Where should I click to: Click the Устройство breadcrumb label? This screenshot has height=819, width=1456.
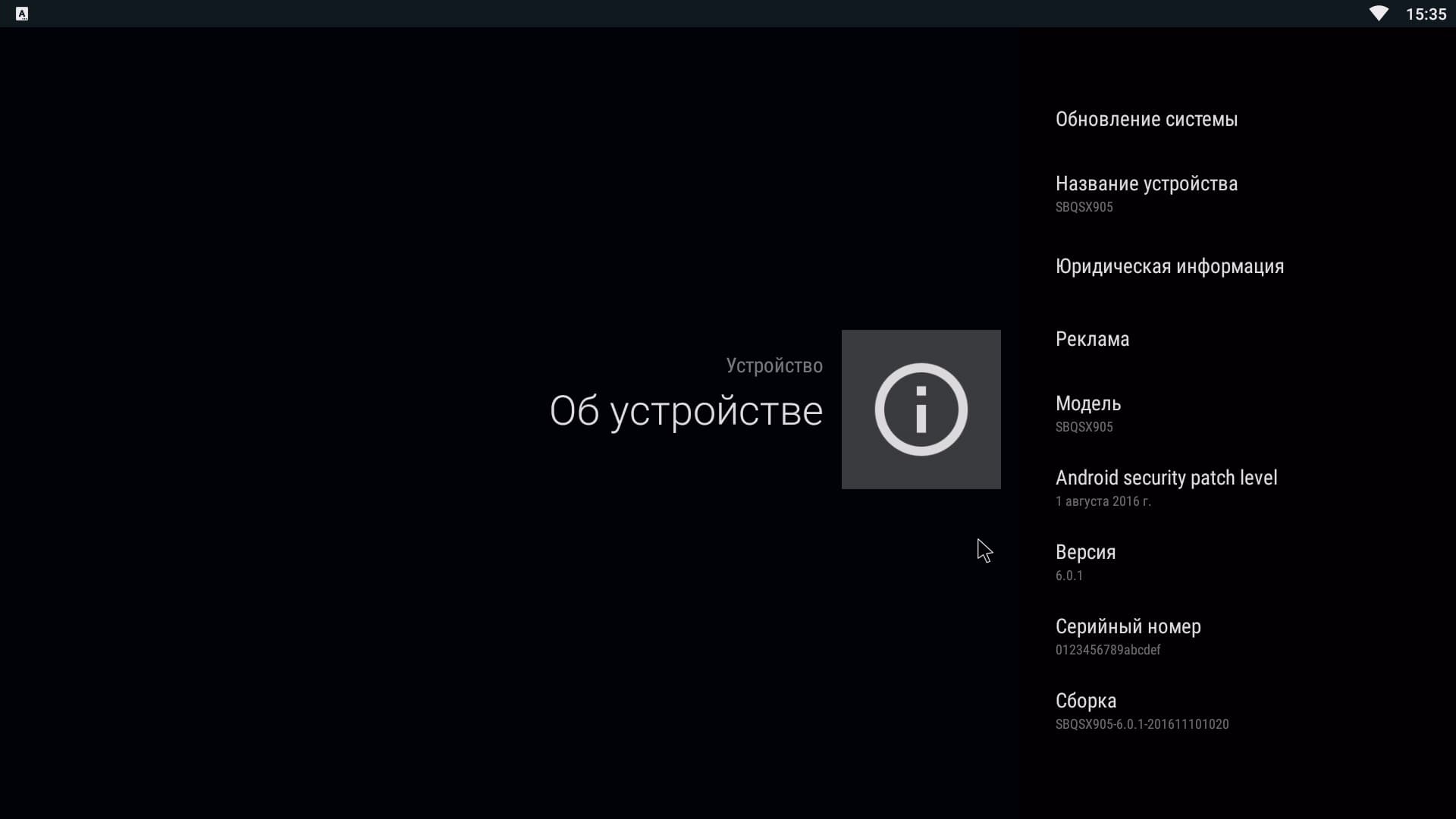point(773,366)
